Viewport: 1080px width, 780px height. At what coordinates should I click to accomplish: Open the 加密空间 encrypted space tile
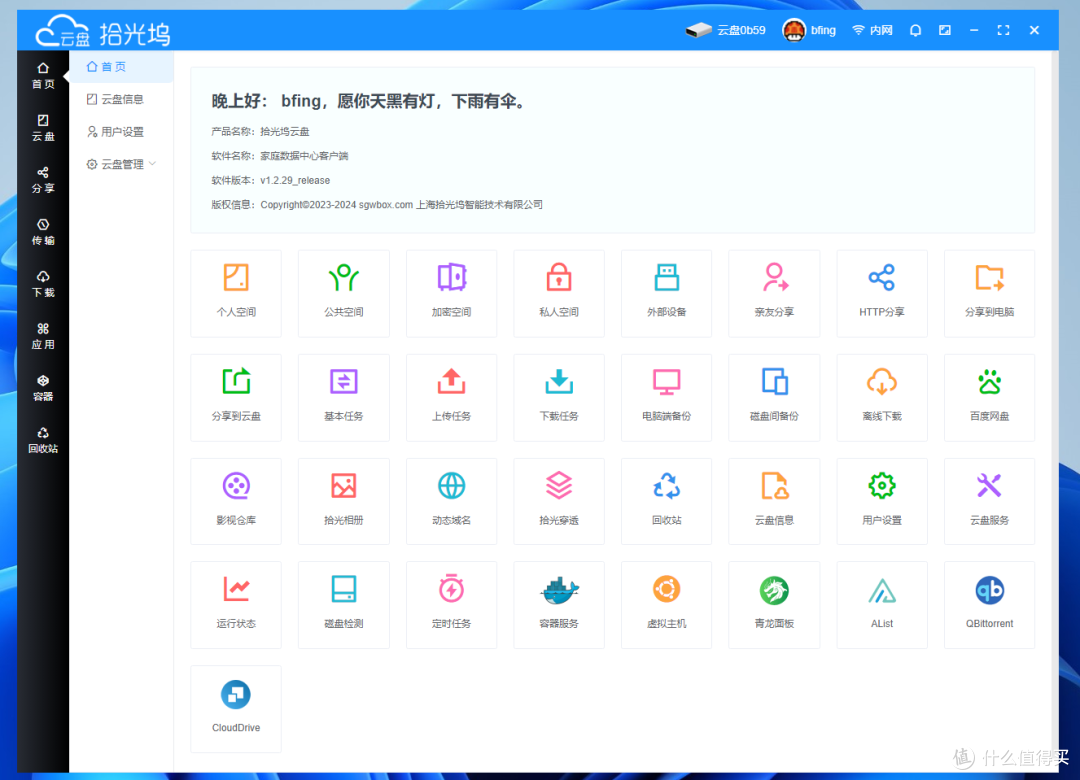[x=451, y=293]
